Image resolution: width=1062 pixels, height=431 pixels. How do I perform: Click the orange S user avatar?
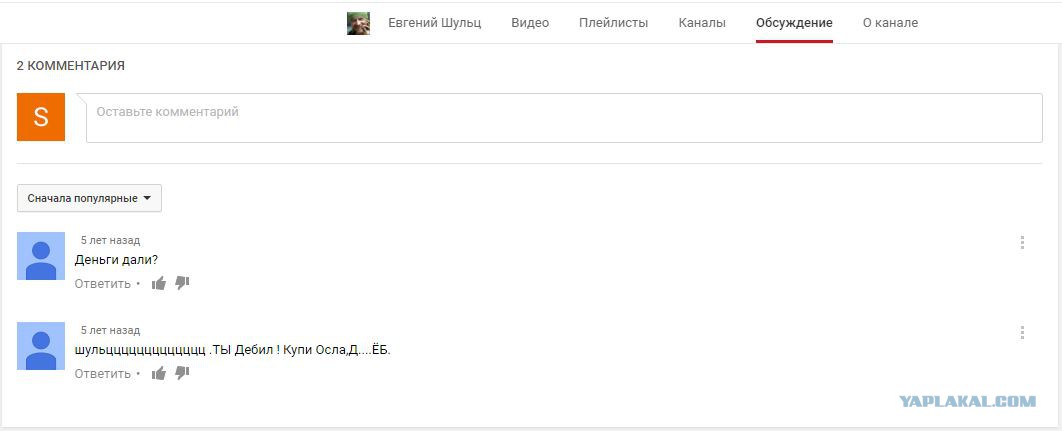41,117
